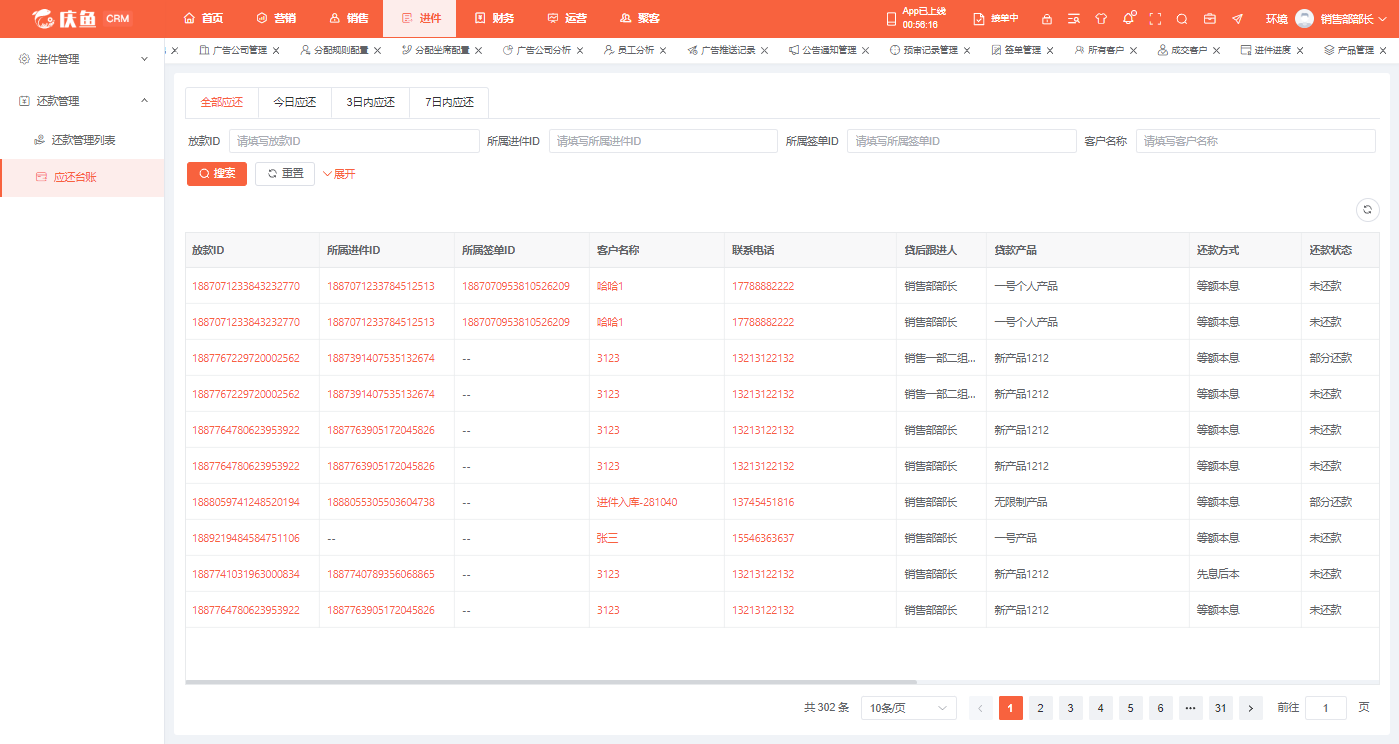Close the 签单管理 tab
Viewport: 1399px width, 744px height.
[x=1050, y=50]
